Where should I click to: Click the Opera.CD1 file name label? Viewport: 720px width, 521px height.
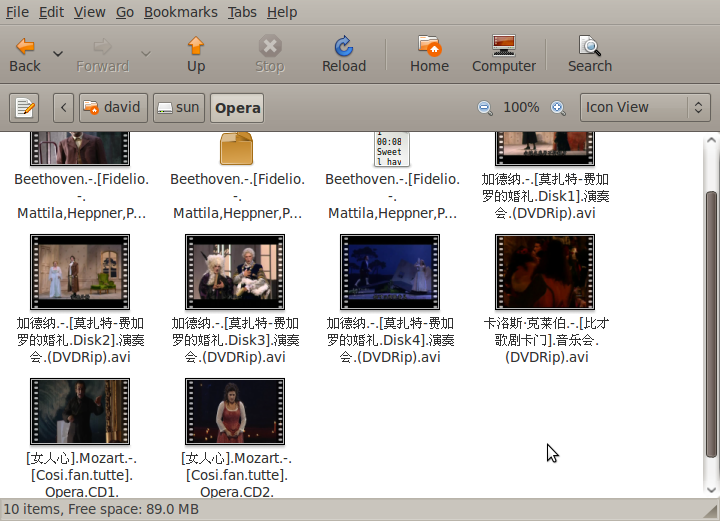coord(81,475)
